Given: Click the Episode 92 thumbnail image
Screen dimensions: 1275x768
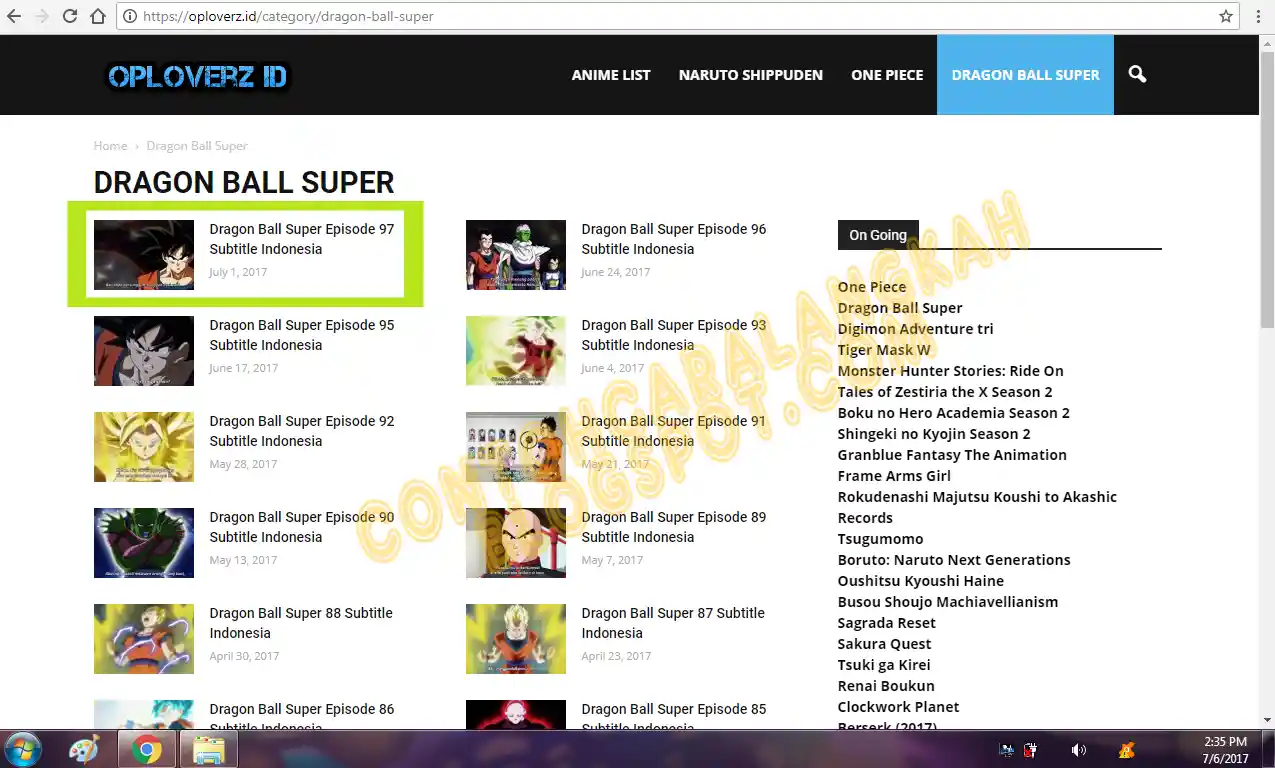Looking at the screenshot, I should (x=144, y=447).
